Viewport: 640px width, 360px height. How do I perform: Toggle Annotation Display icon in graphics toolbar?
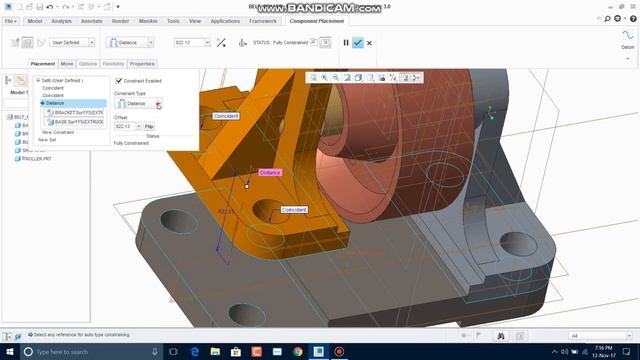[x=404, y=78]
